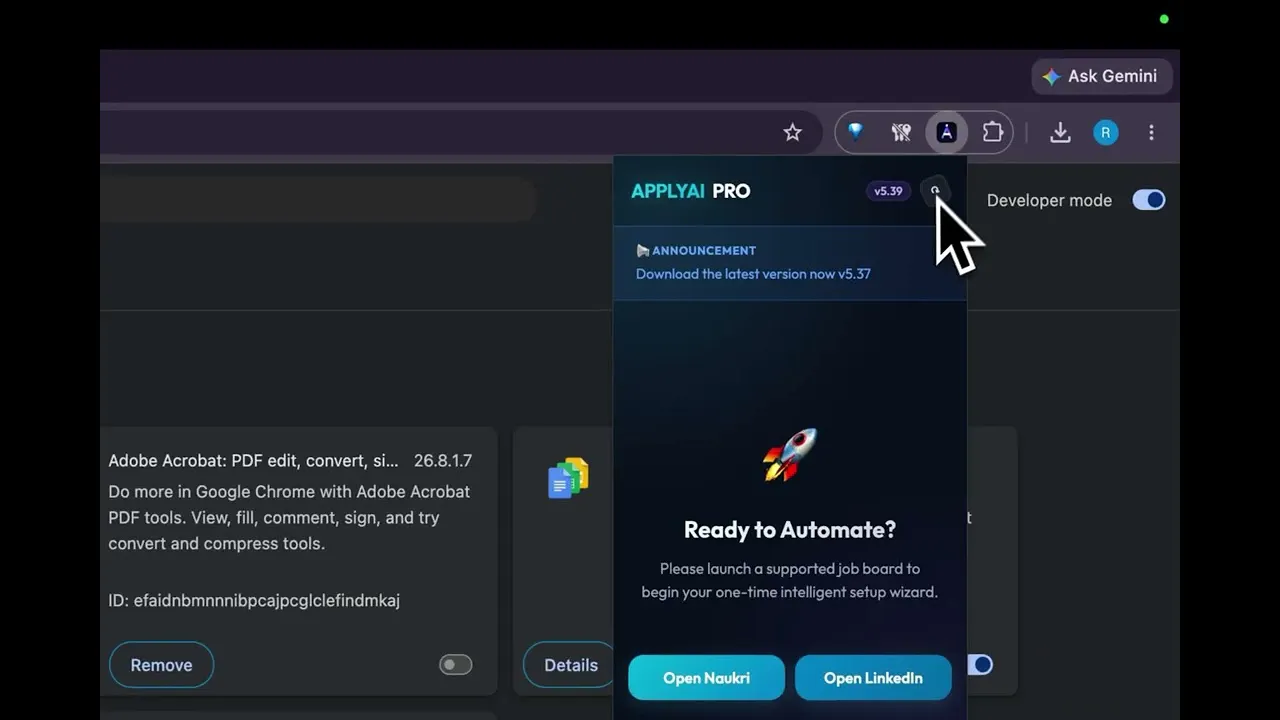Viewport: 1280px width, 720px height.
Task: Click the ApplyAI extension toolbar icon
Action: [946, 132]
